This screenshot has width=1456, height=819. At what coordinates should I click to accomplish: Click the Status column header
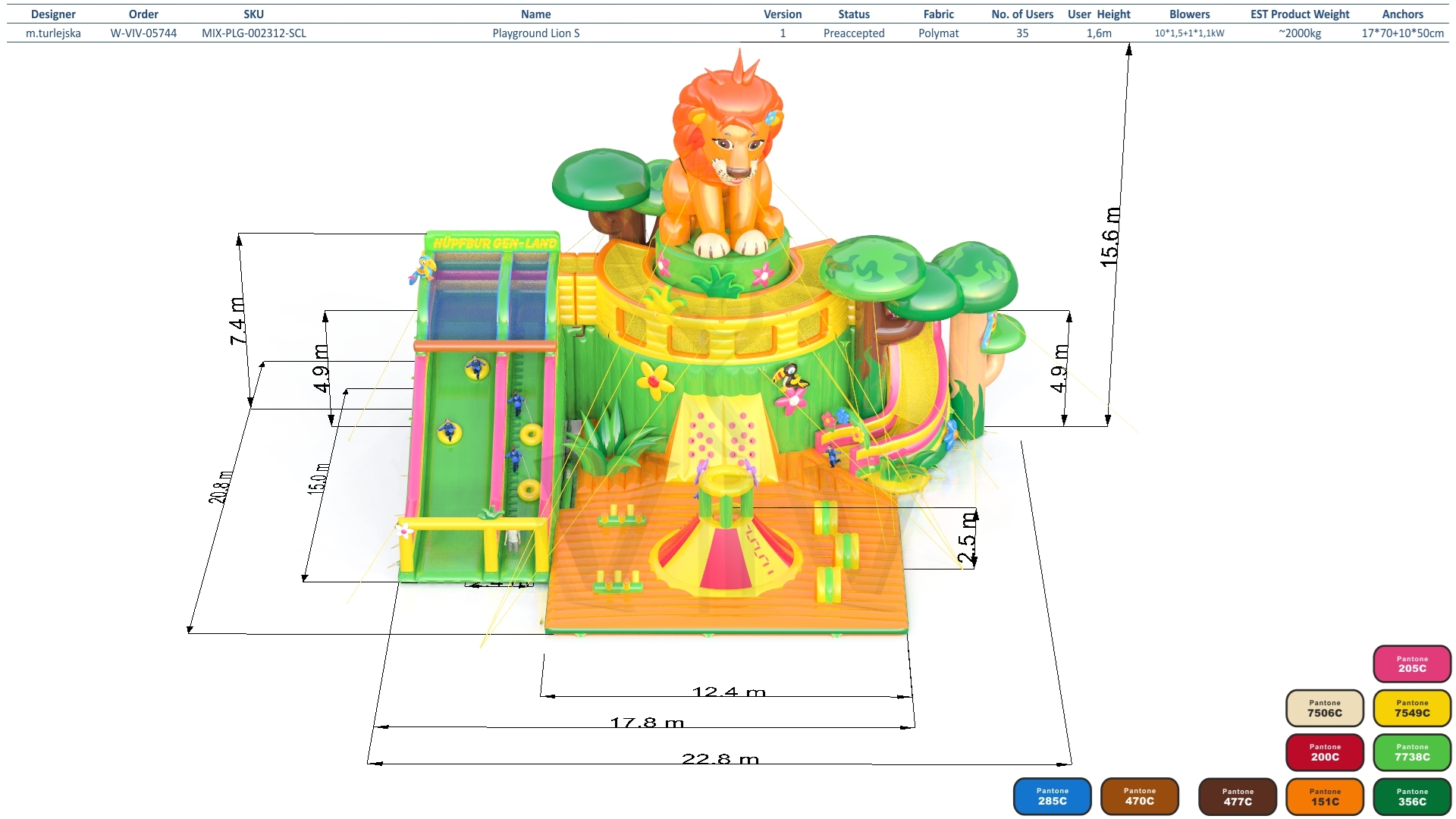(x=854, y=14)
